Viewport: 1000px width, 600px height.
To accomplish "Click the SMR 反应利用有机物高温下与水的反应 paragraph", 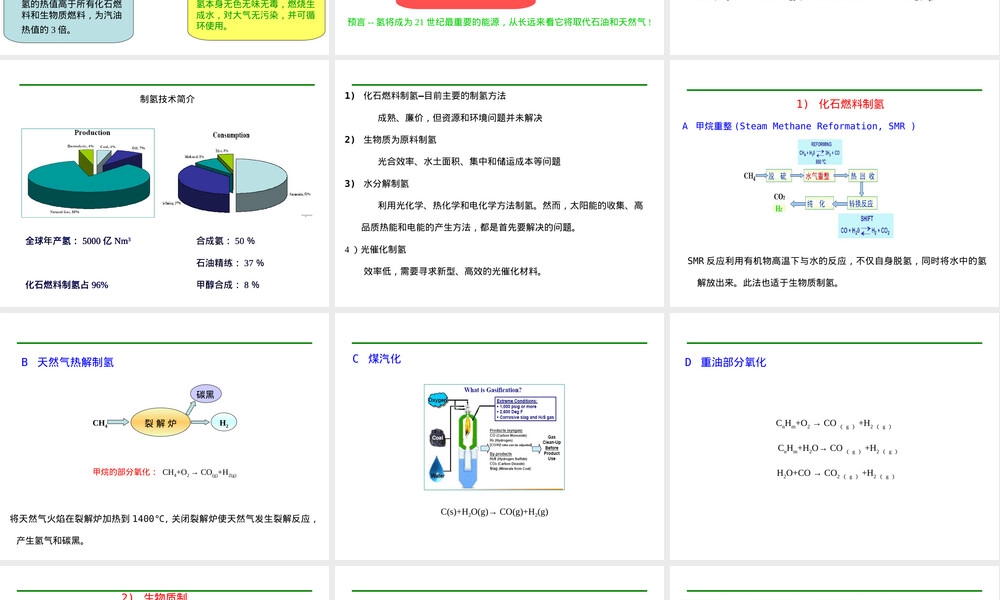I will click(x=837, y=272).
